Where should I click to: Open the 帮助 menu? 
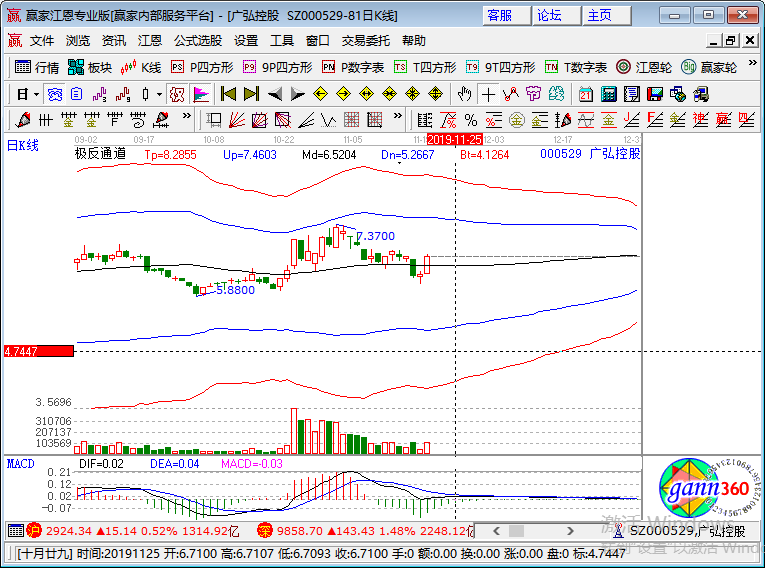[413, 41]
